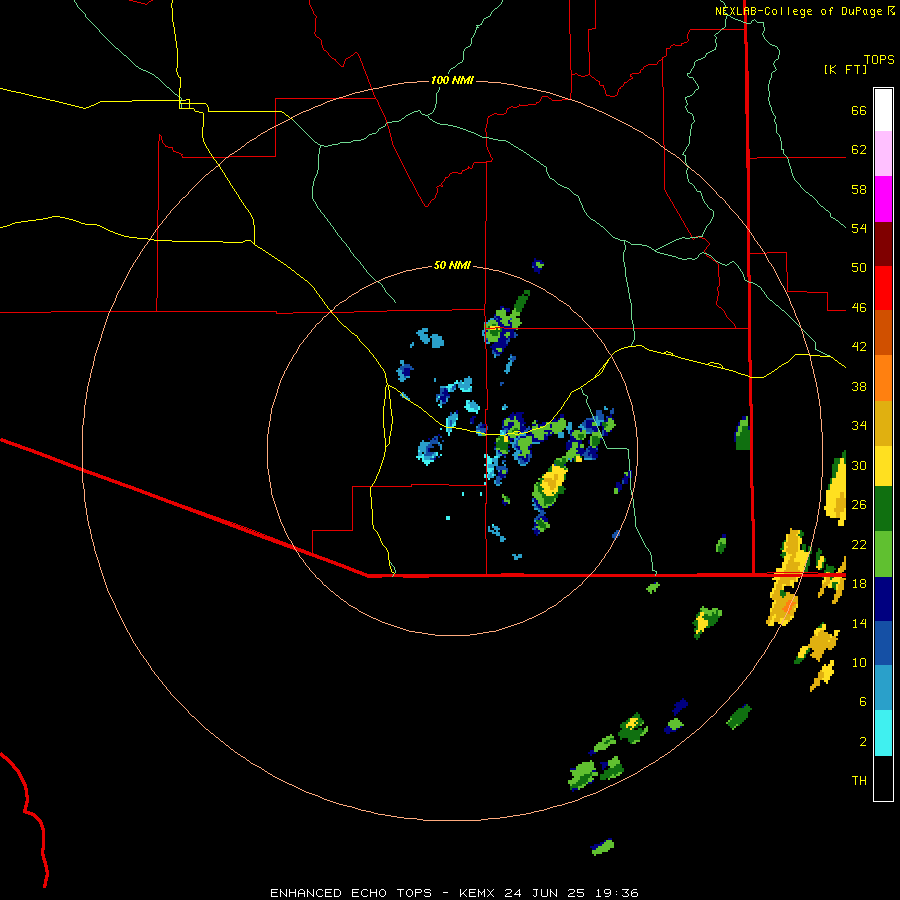
Task: Click the cyan legend band near 2
Action: pos(883,733)
